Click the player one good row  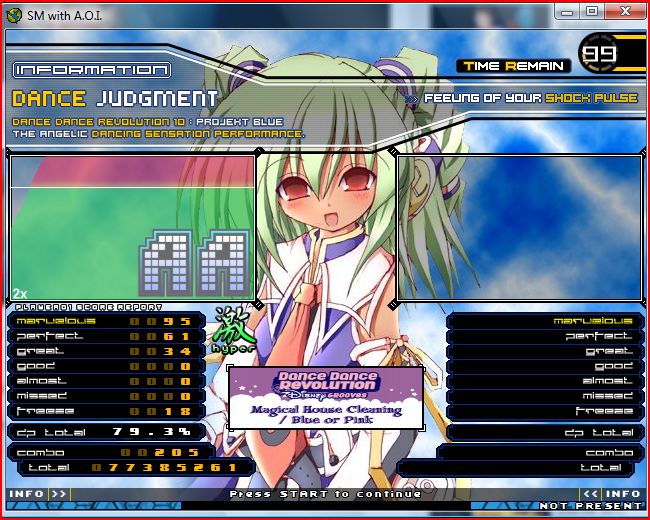(106, 367)
